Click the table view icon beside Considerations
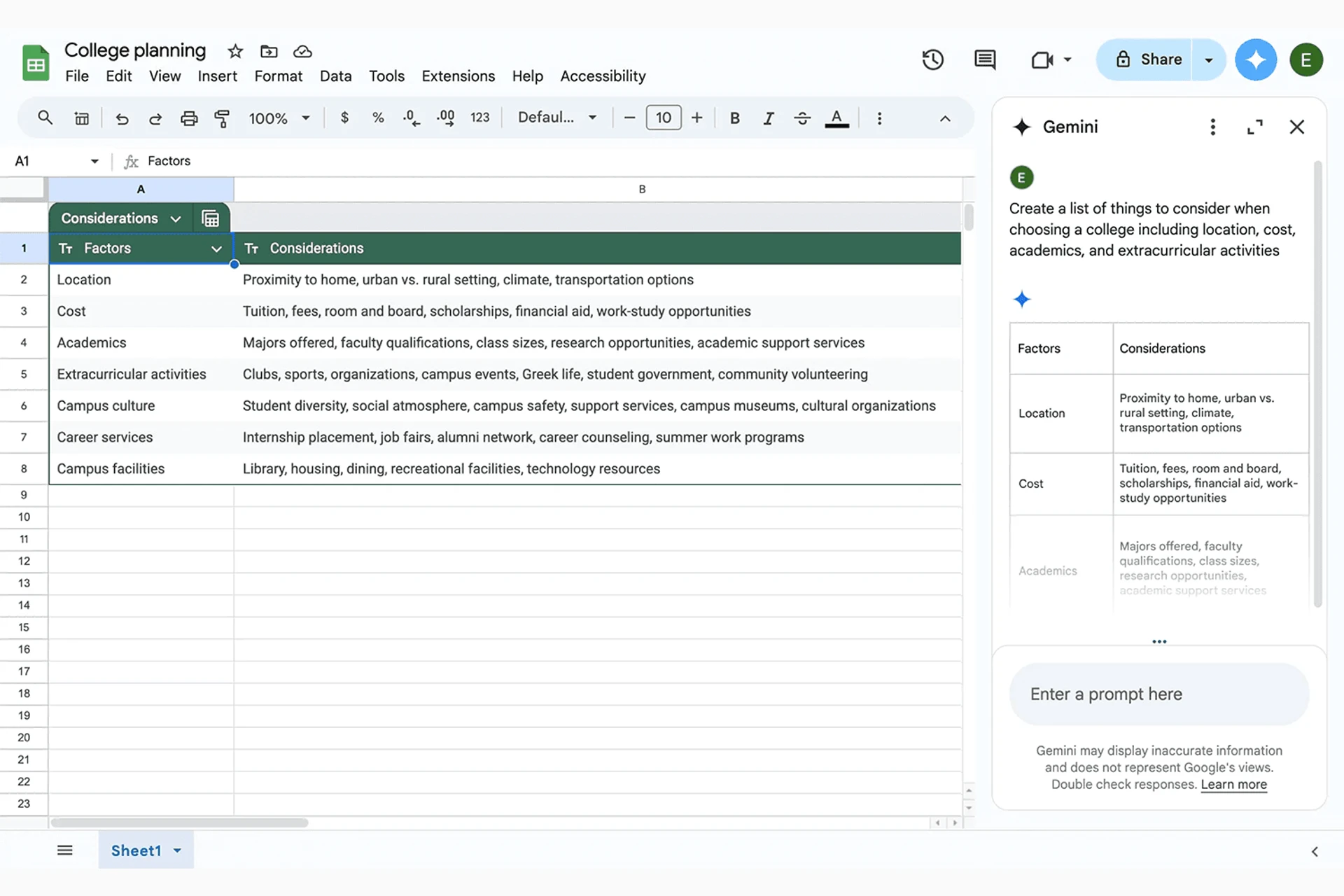This screenshot has height=896, width=1344. 210,218
